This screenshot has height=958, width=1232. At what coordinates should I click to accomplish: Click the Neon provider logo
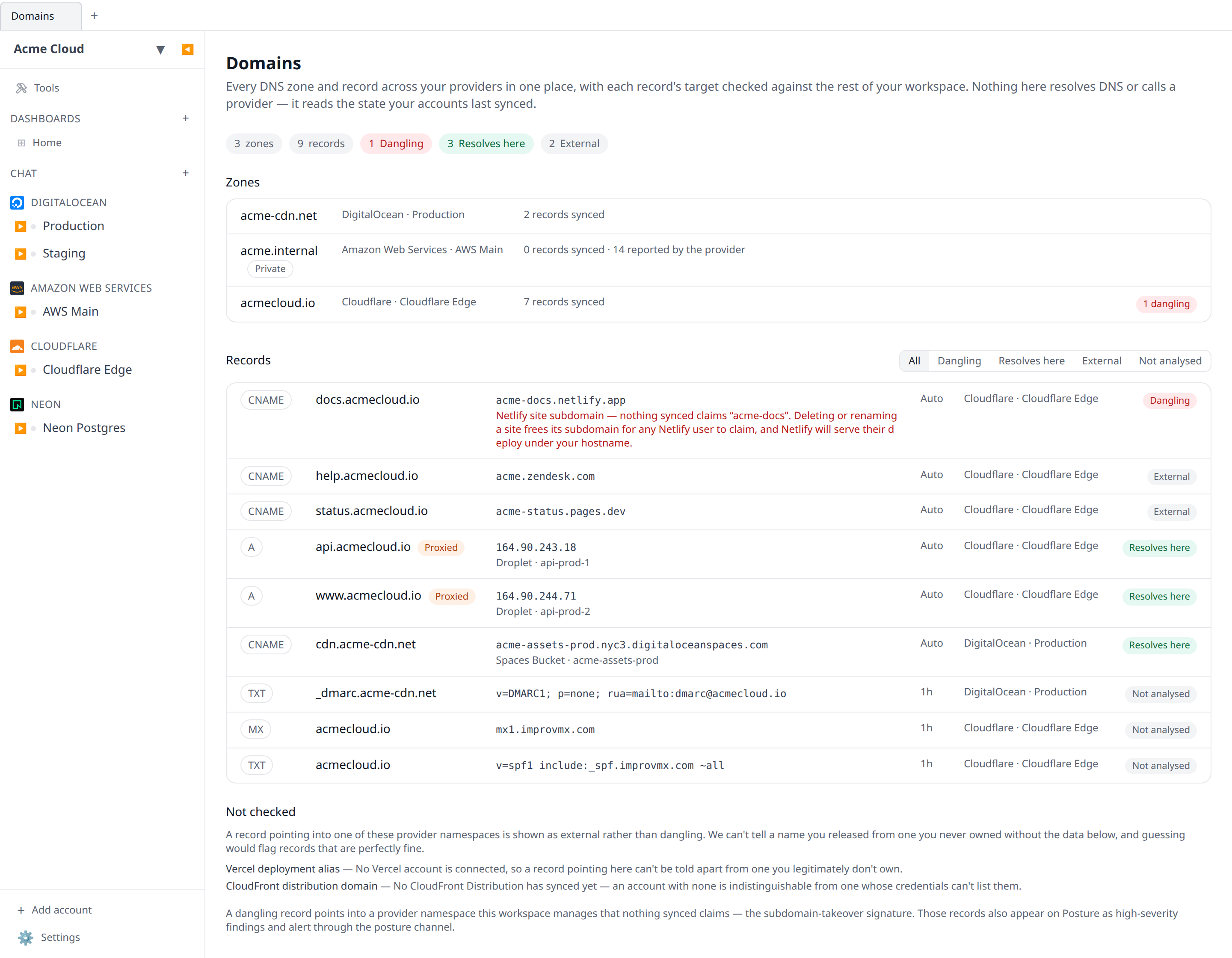click(18, 404)
